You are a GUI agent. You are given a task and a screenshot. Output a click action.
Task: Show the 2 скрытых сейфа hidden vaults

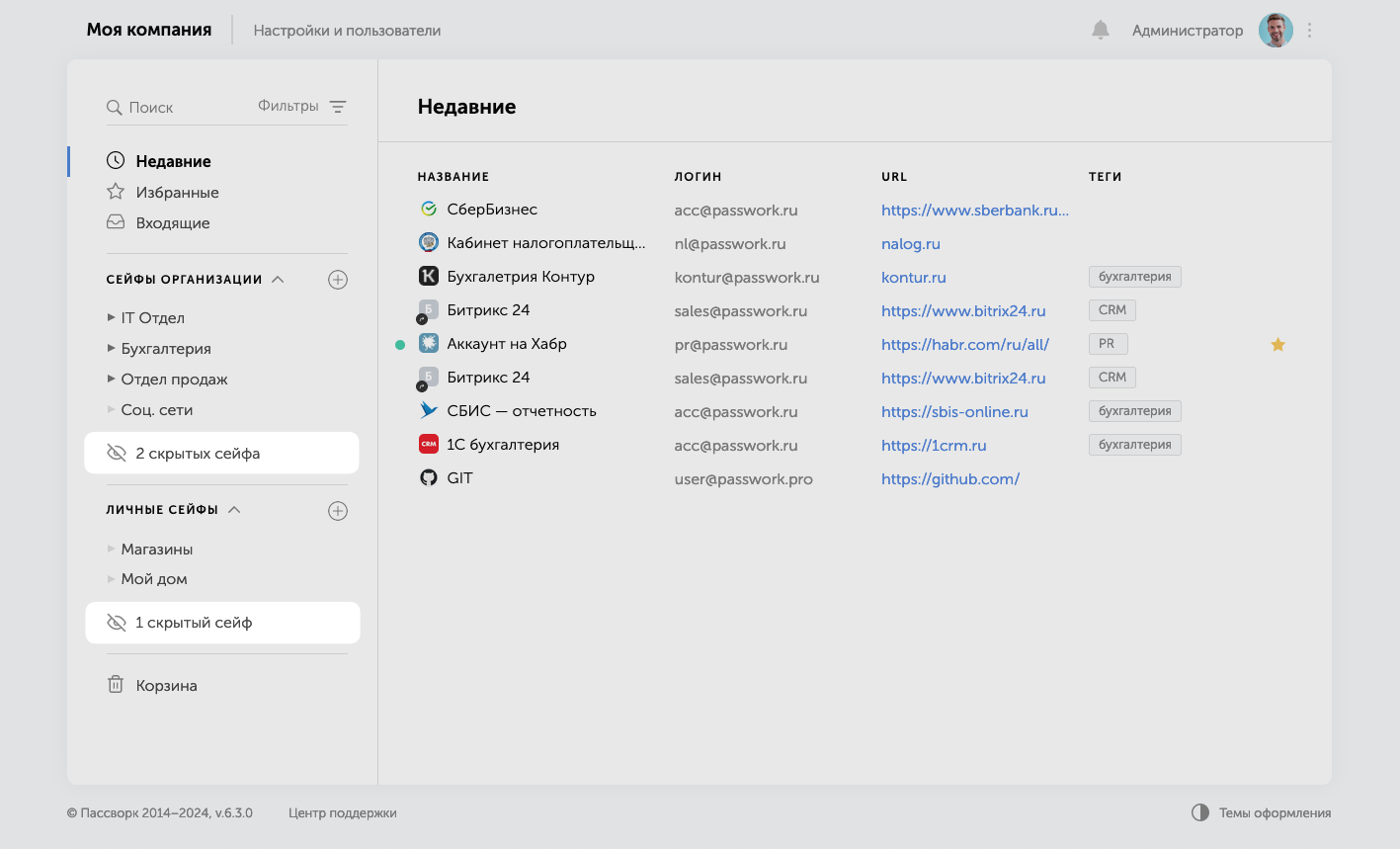pyautogui.click(x=221, y=453)
